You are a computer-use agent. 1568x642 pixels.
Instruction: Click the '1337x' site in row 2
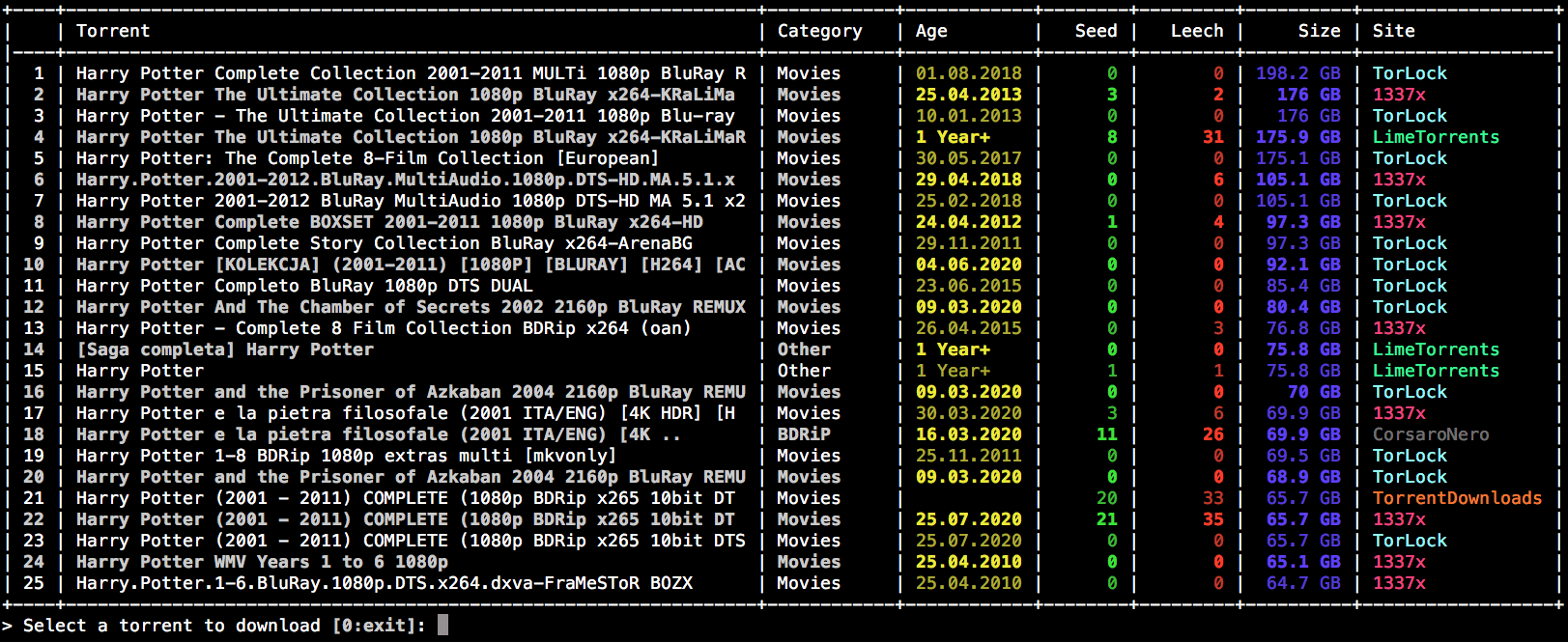click(x=1399, y=95)
